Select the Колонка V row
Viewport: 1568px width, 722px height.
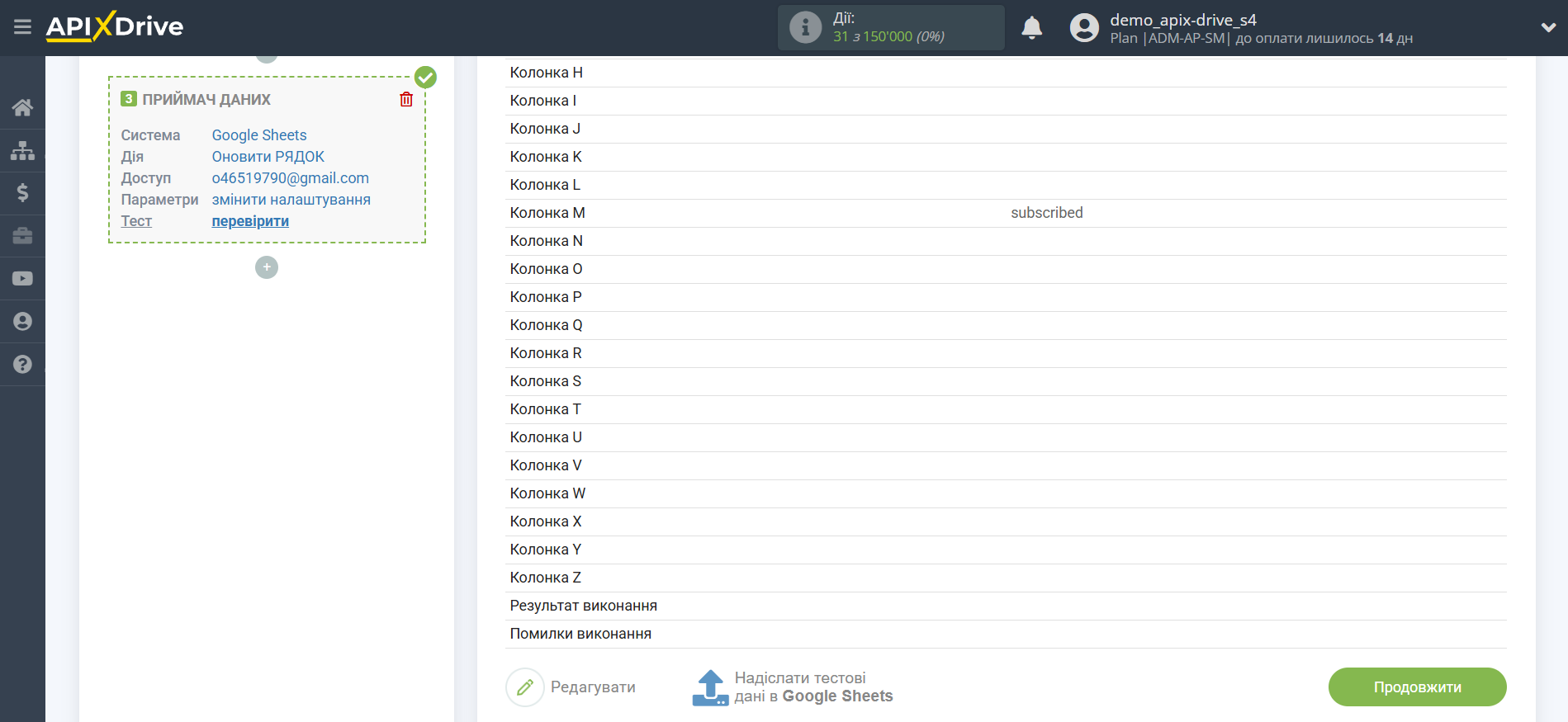coord(1006,465)
